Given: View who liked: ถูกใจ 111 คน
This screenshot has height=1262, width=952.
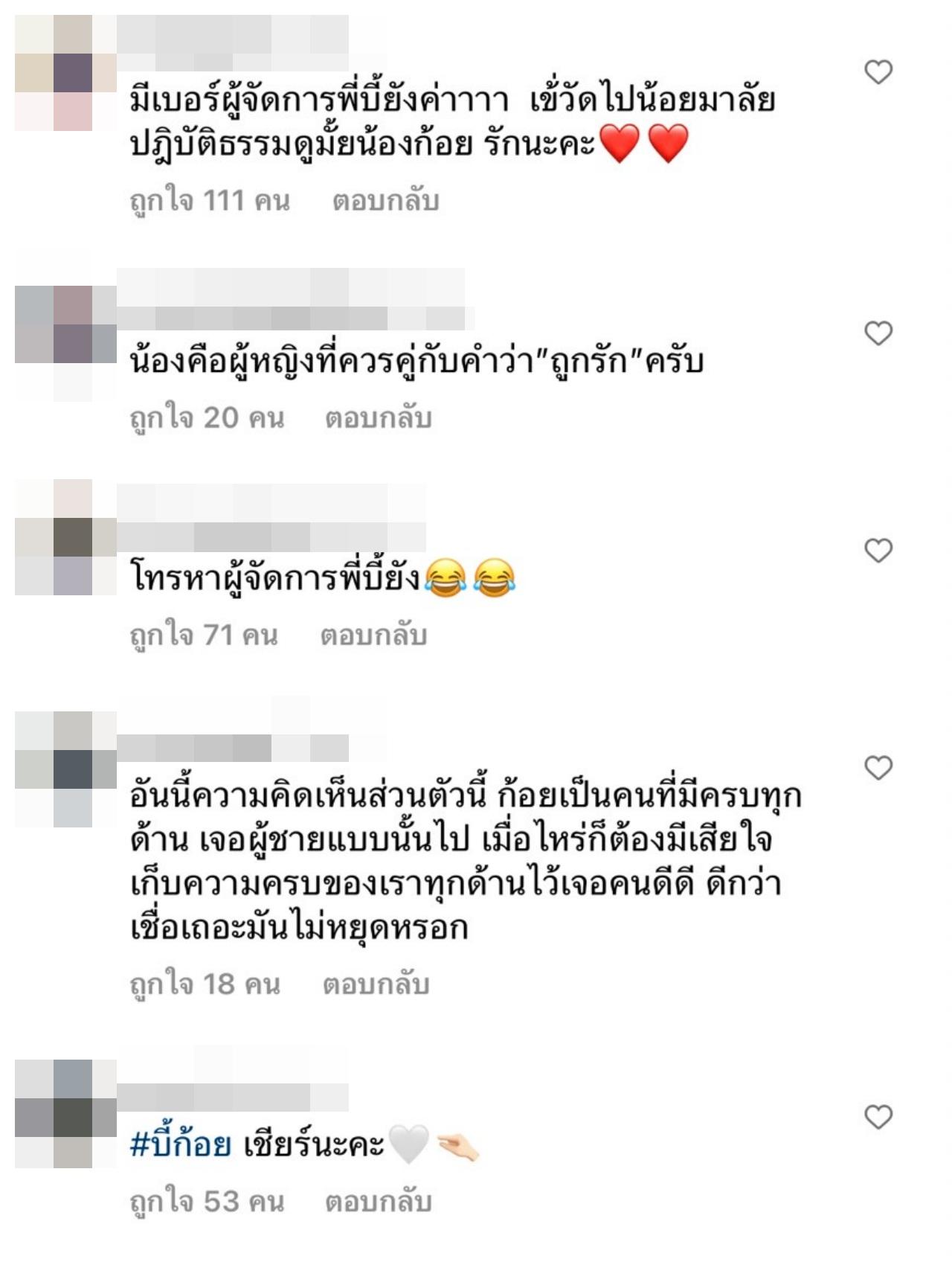Looking at the screenshot, I should (210, 201).
